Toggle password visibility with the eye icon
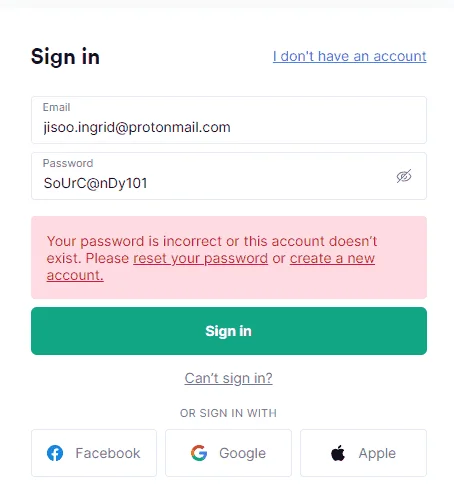The image size is (454, 487). tap(404, 176)
